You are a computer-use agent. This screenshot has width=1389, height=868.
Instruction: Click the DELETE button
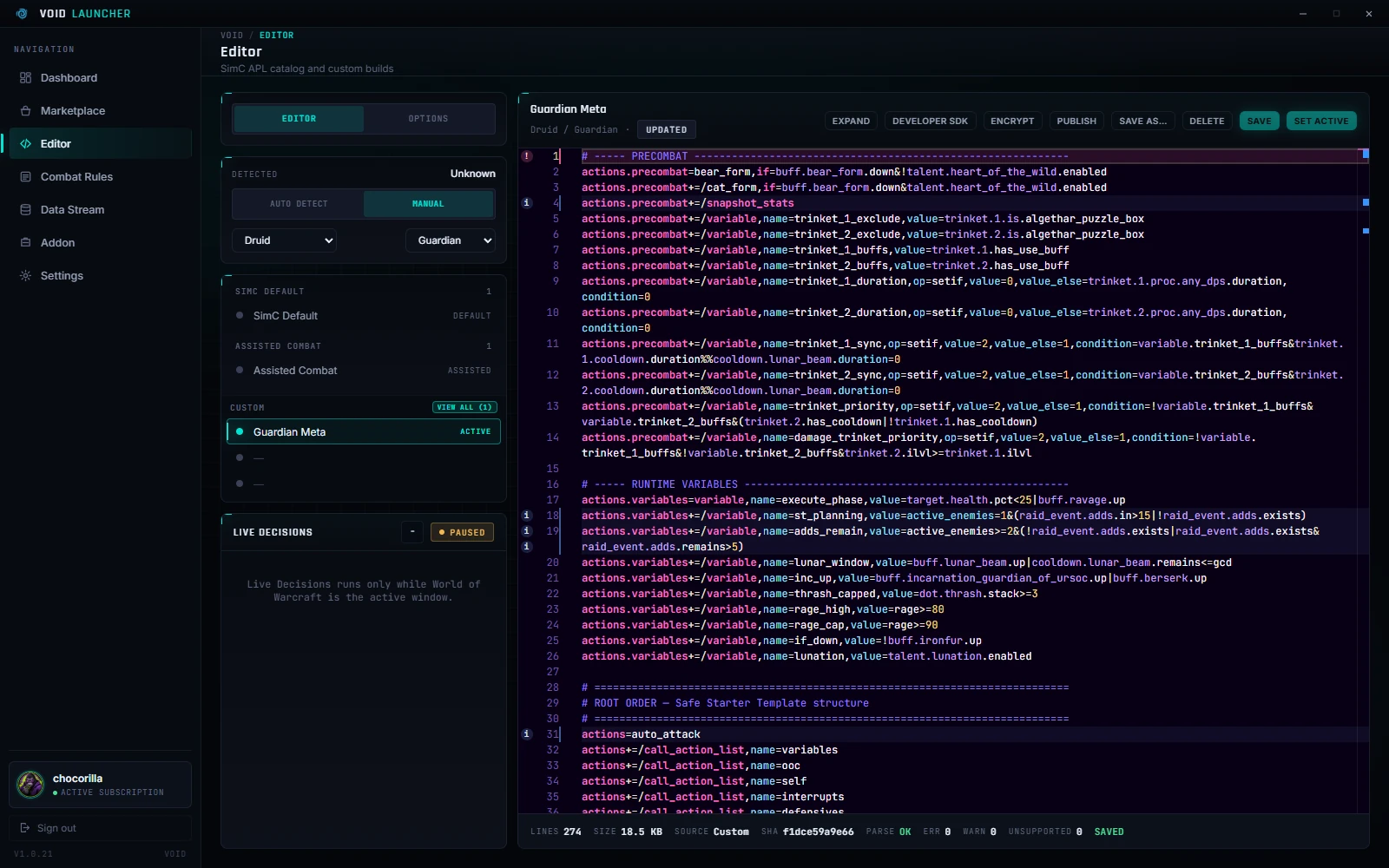coord(1207,122)
